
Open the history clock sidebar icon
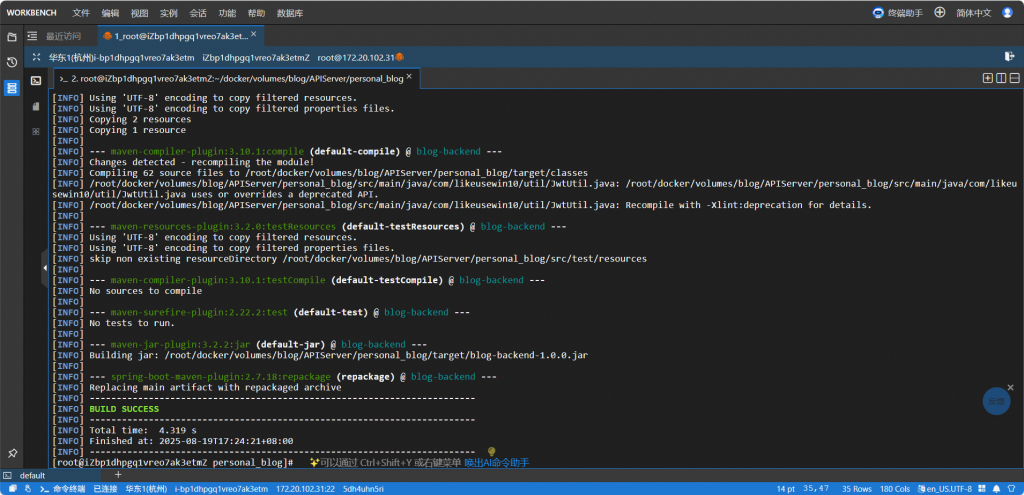(x=12, y=62)
